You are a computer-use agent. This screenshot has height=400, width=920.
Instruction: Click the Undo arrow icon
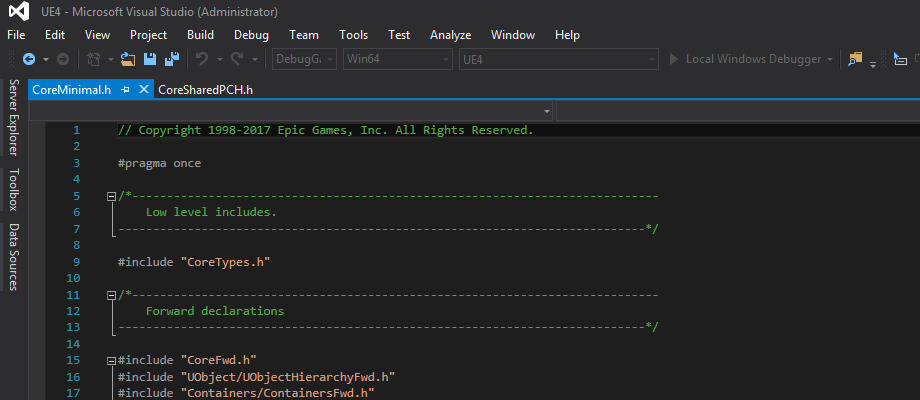pos(202,59)
